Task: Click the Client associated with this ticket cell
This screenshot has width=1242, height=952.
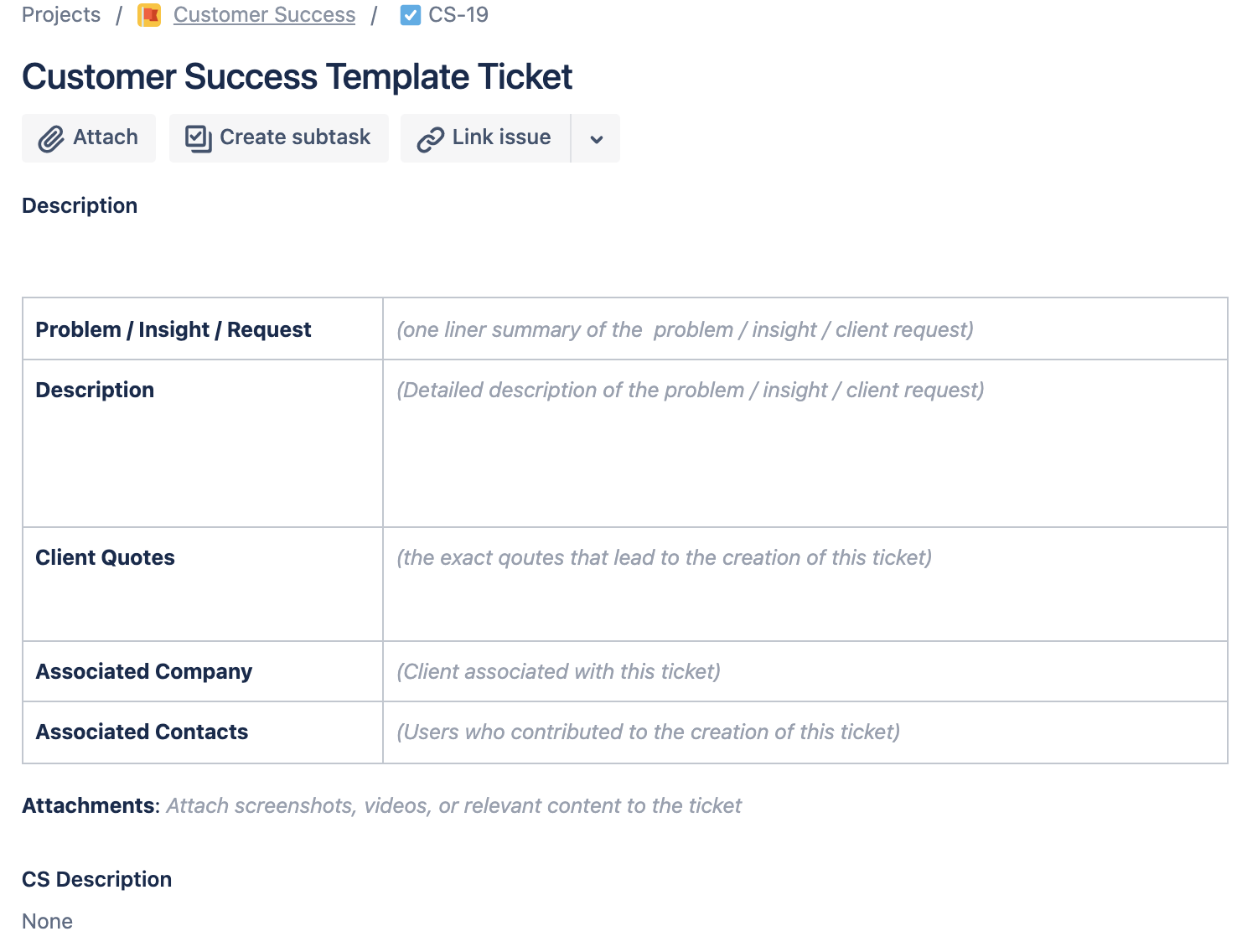Action: 805,671
